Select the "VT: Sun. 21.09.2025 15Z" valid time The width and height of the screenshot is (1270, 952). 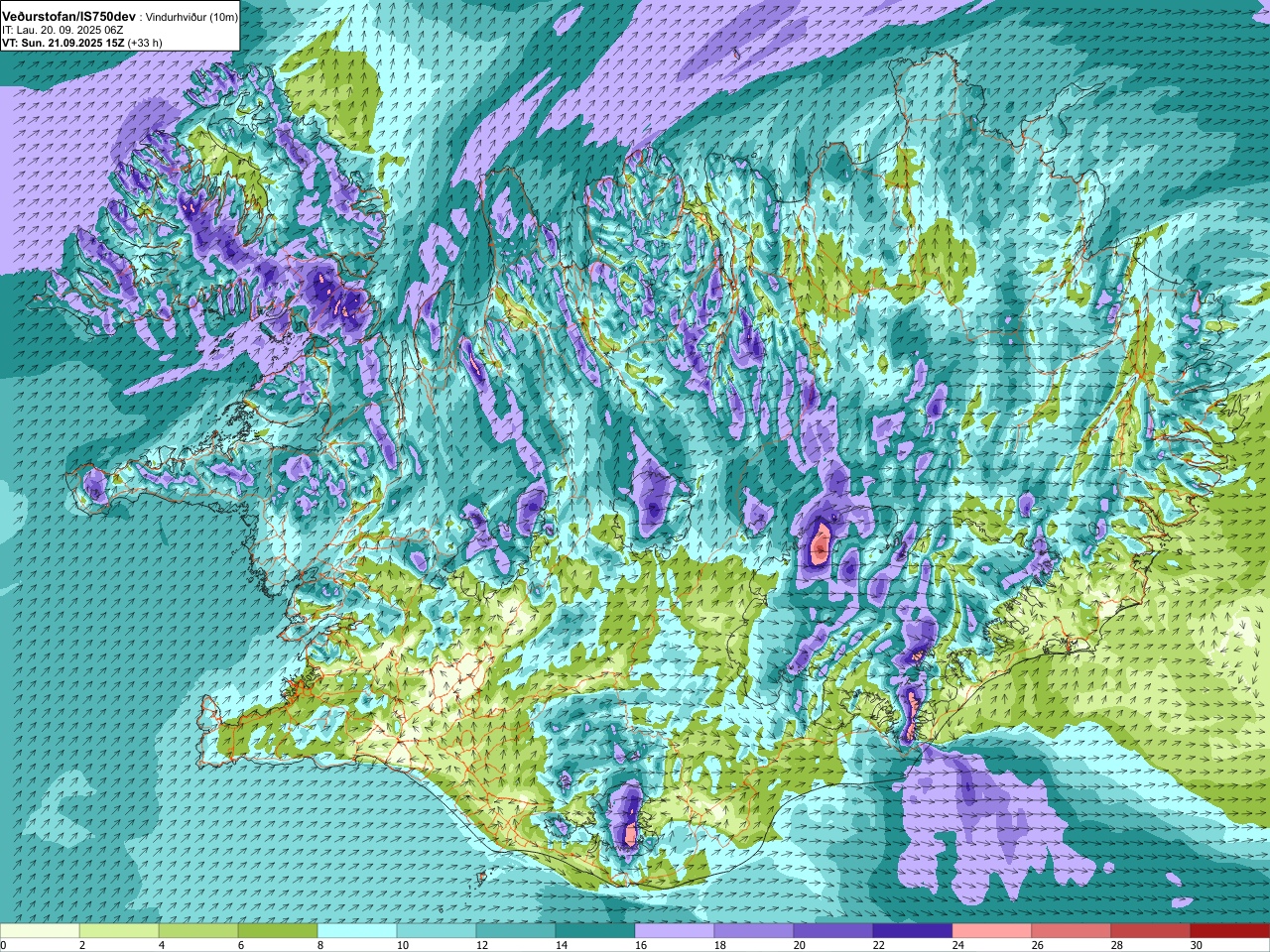[x=63, y=43]
